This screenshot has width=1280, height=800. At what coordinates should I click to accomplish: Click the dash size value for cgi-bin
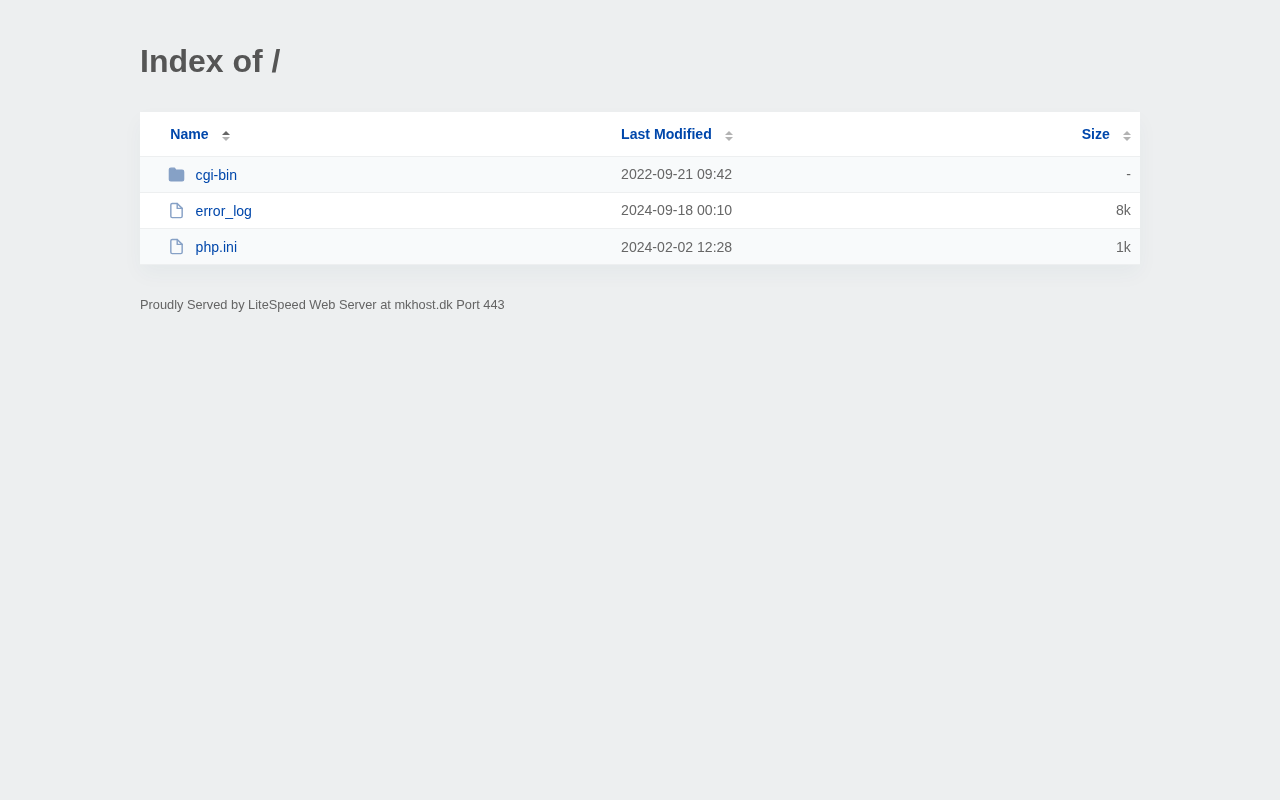[1128, 174]
